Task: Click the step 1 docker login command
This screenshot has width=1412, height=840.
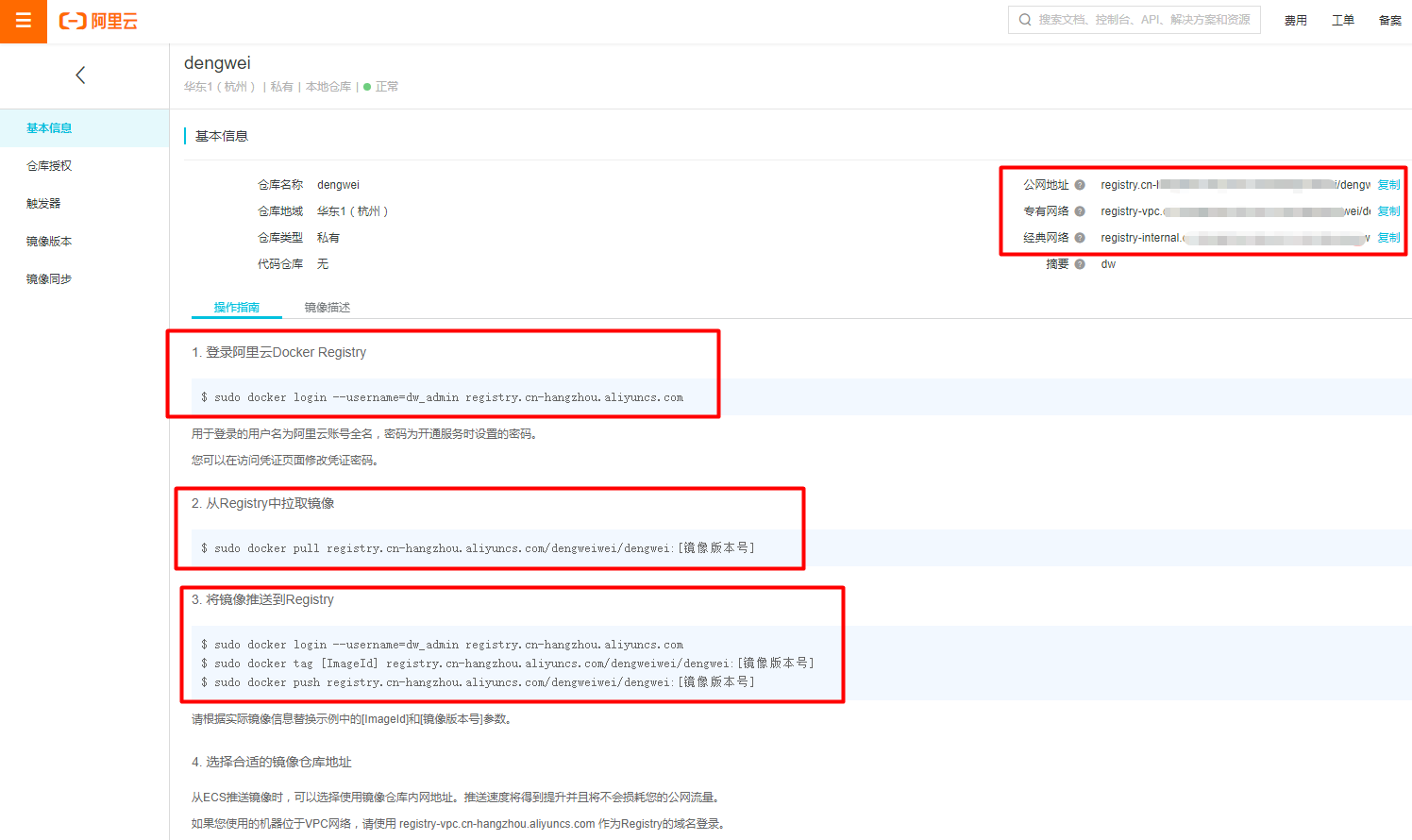Action: click(443, 397)
